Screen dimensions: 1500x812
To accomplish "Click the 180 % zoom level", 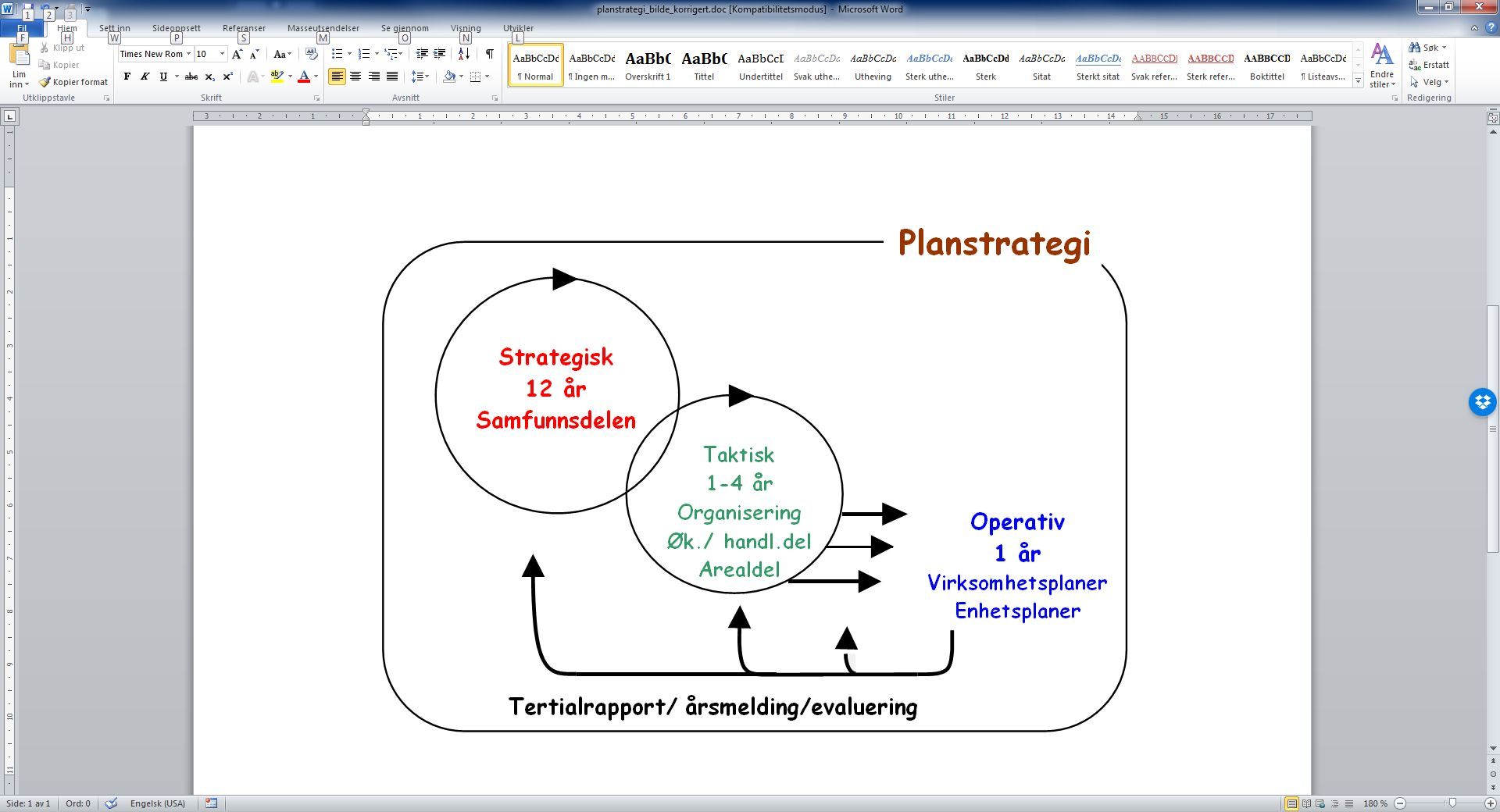I will pyautogui.click(x=1375, y=803).
